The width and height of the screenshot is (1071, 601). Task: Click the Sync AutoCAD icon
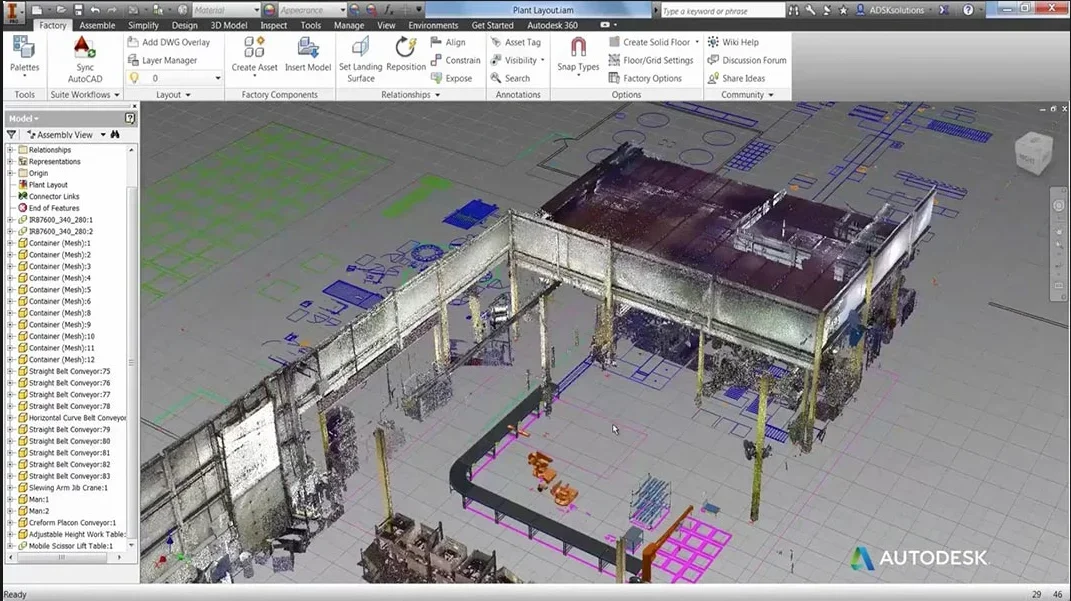(x=85, y=48)
